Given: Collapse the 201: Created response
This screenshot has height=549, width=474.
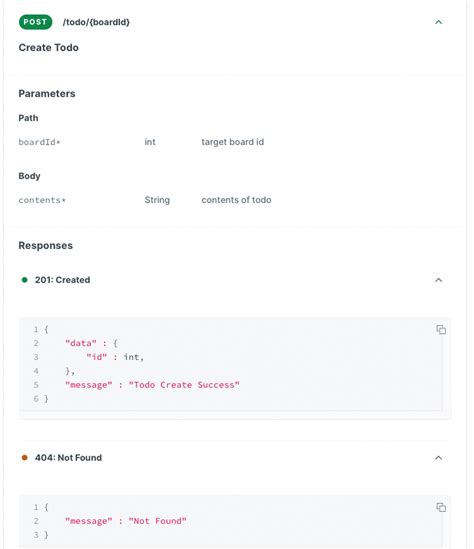Looking at the screenshot, I should 438,280.
